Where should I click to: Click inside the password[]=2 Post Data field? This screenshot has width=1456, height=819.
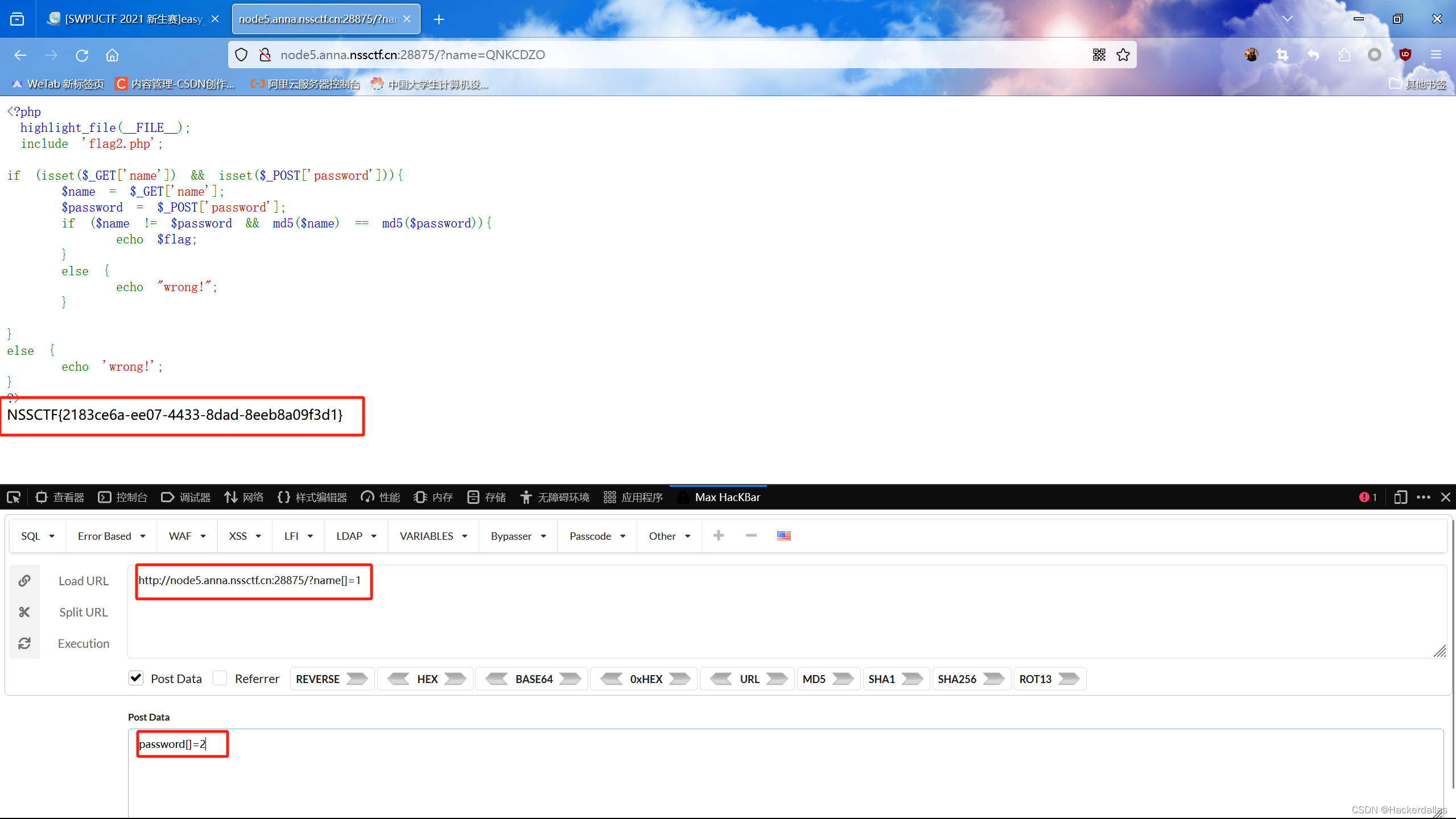(181, 743)
